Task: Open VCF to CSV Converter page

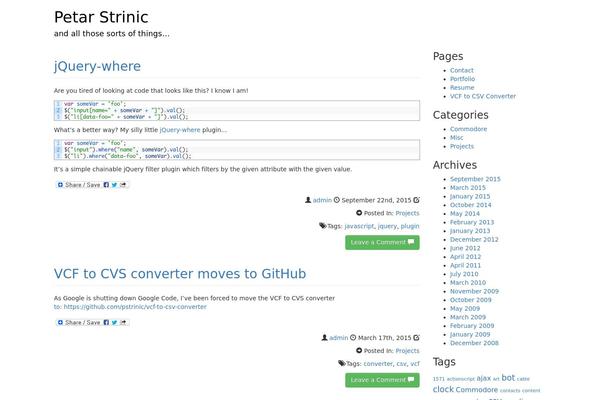Action: [x=483, y=96]
